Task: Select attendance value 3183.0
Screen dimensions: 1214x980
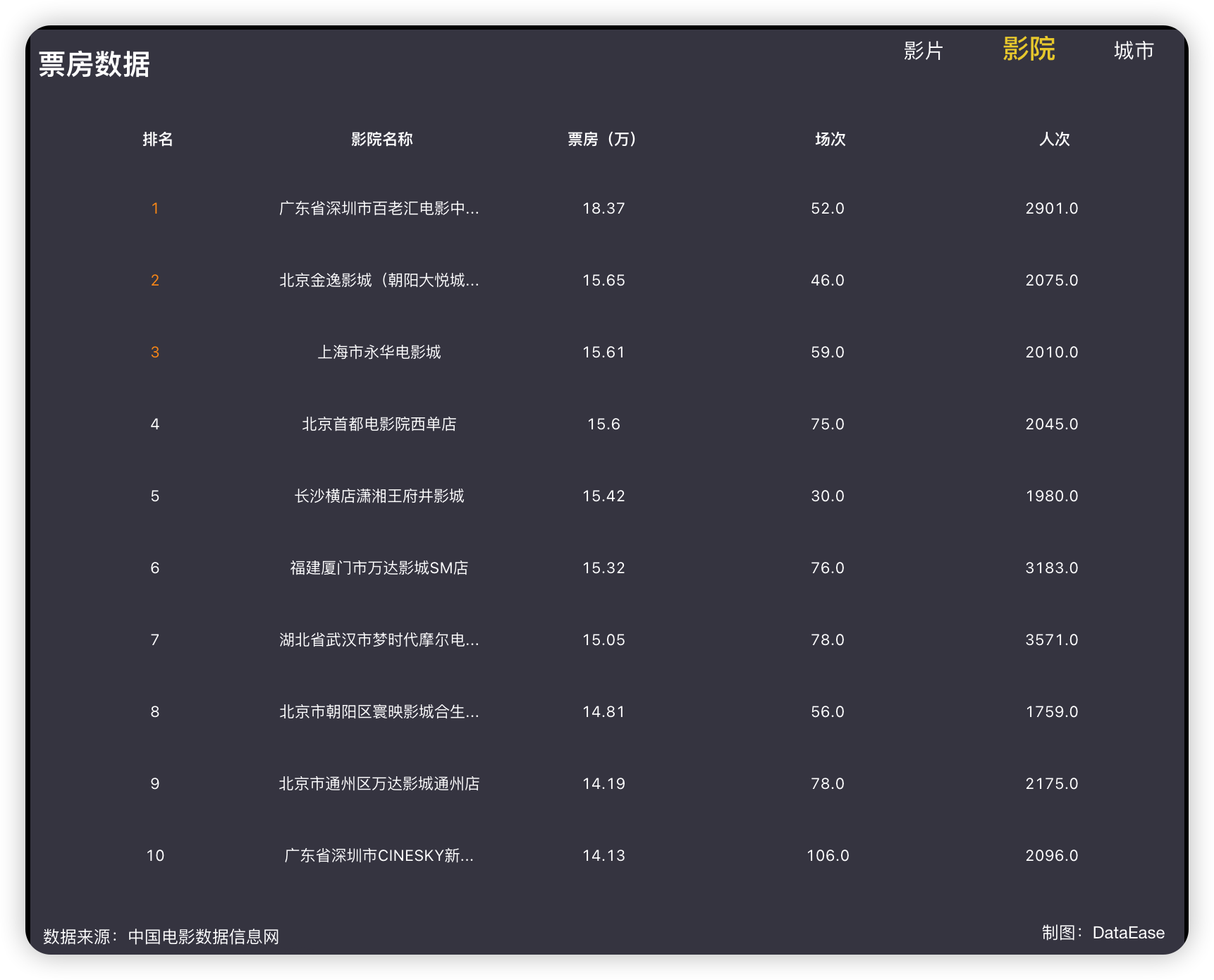Action: point(1052,568)
